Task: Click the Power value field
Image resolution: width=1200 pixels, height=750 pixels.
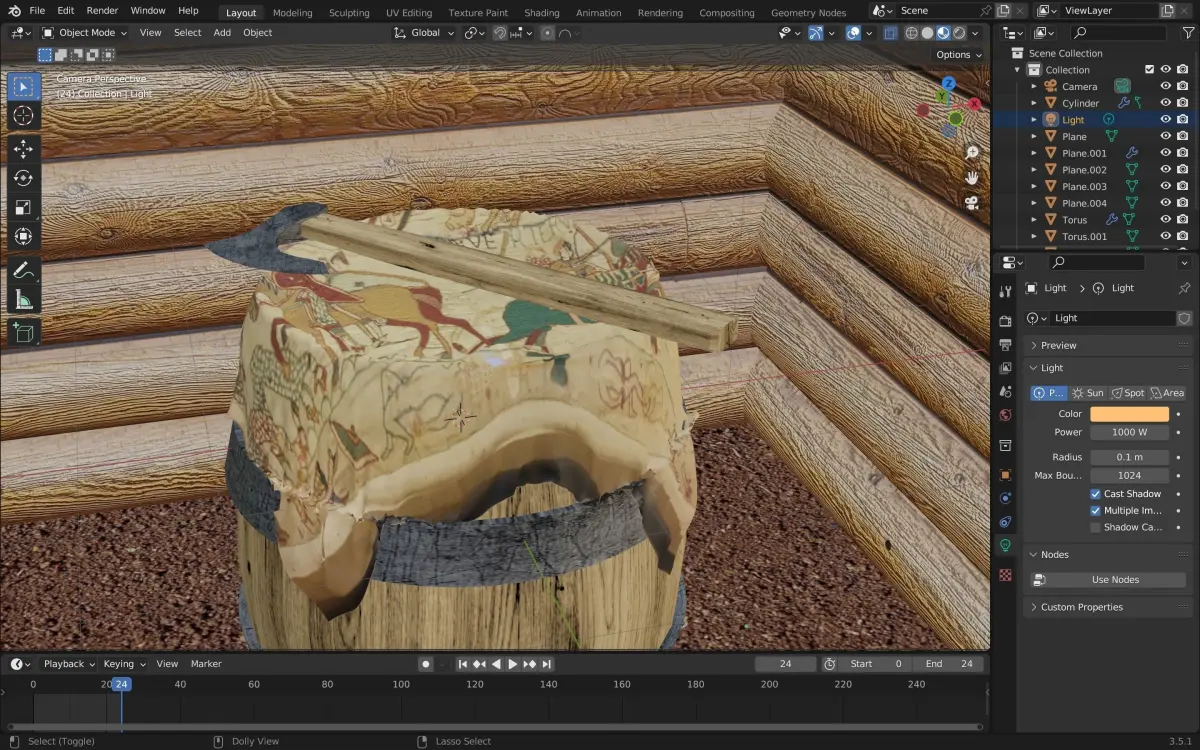Action: pyautogui.click(x=1129, y=432)
